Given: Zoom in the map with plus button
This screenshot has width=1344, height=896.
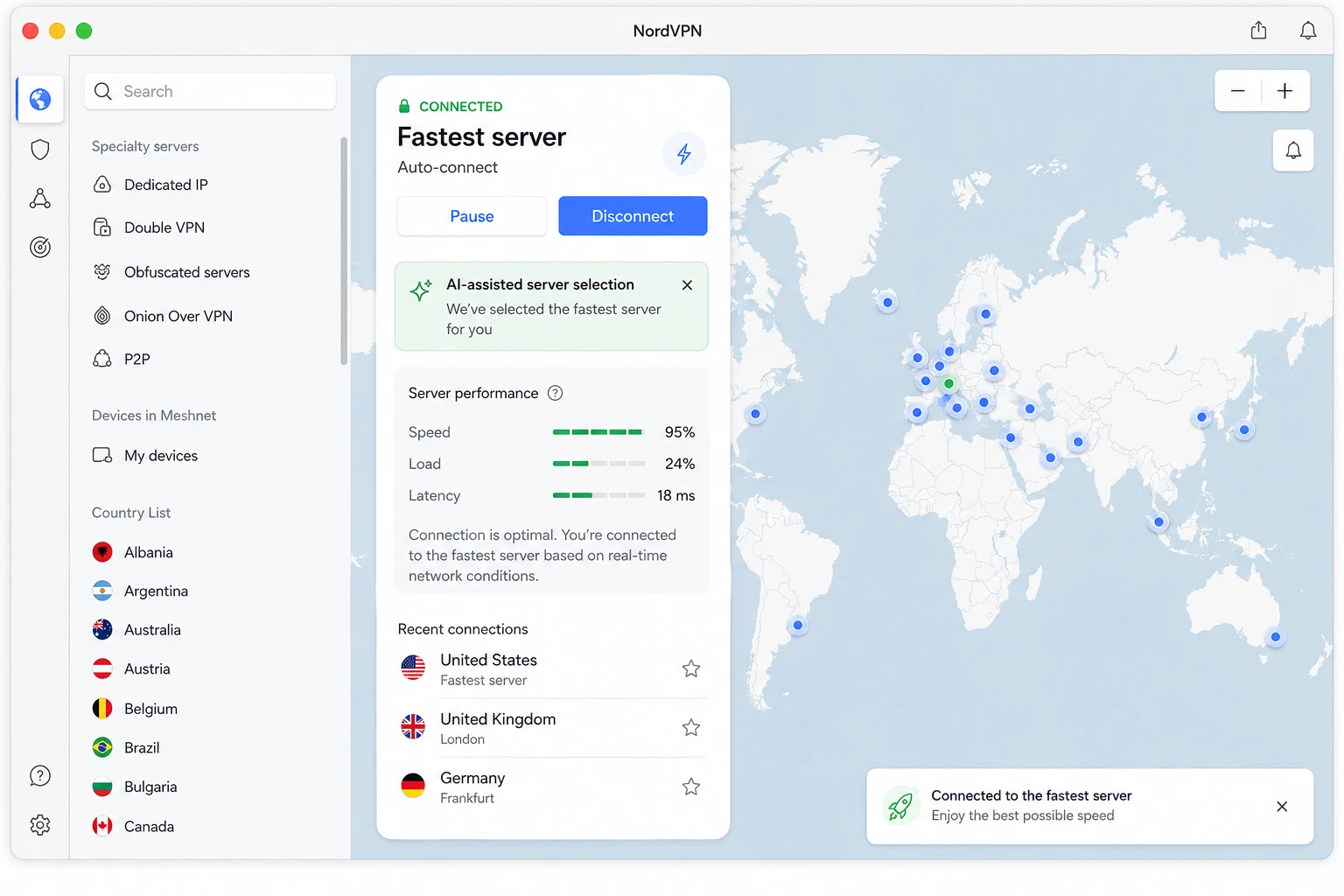Looking at the screenshot, I should [x=1285, y=91].
